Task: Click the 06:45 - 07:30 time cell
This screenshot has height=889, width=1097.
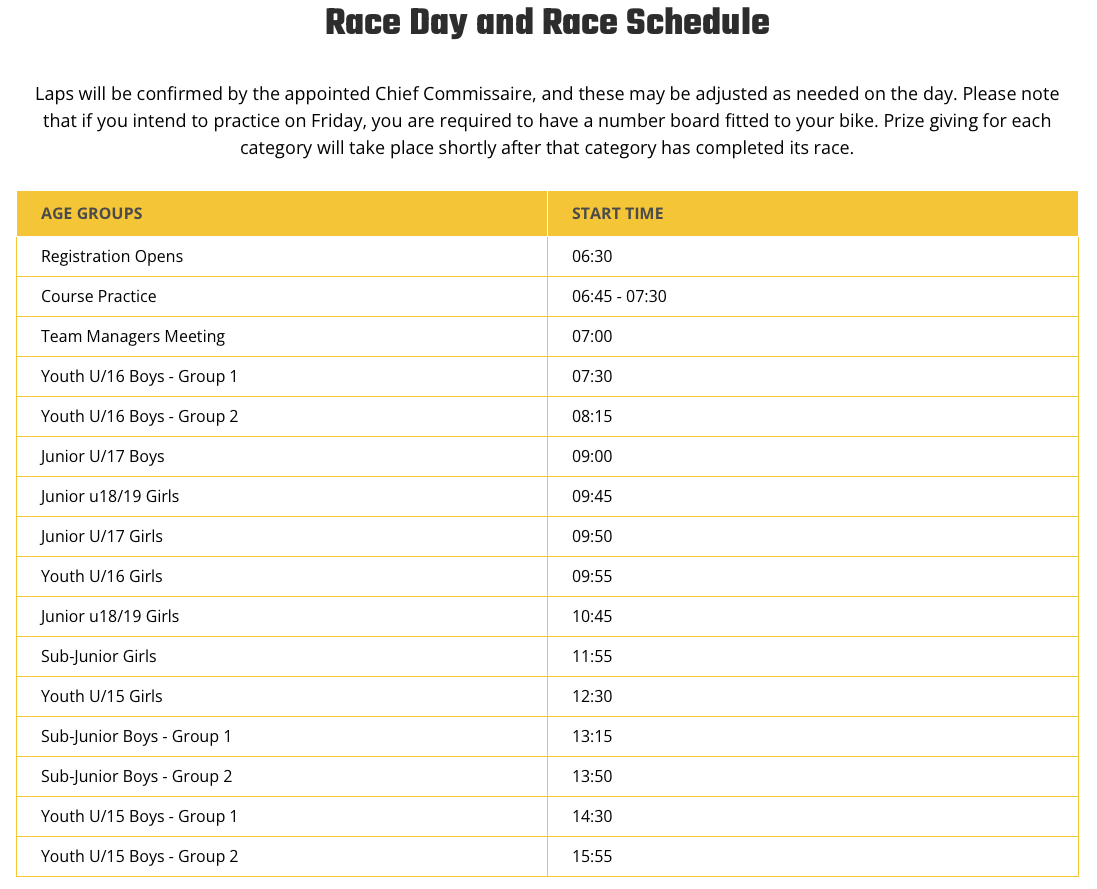Action: pos(619,296)
